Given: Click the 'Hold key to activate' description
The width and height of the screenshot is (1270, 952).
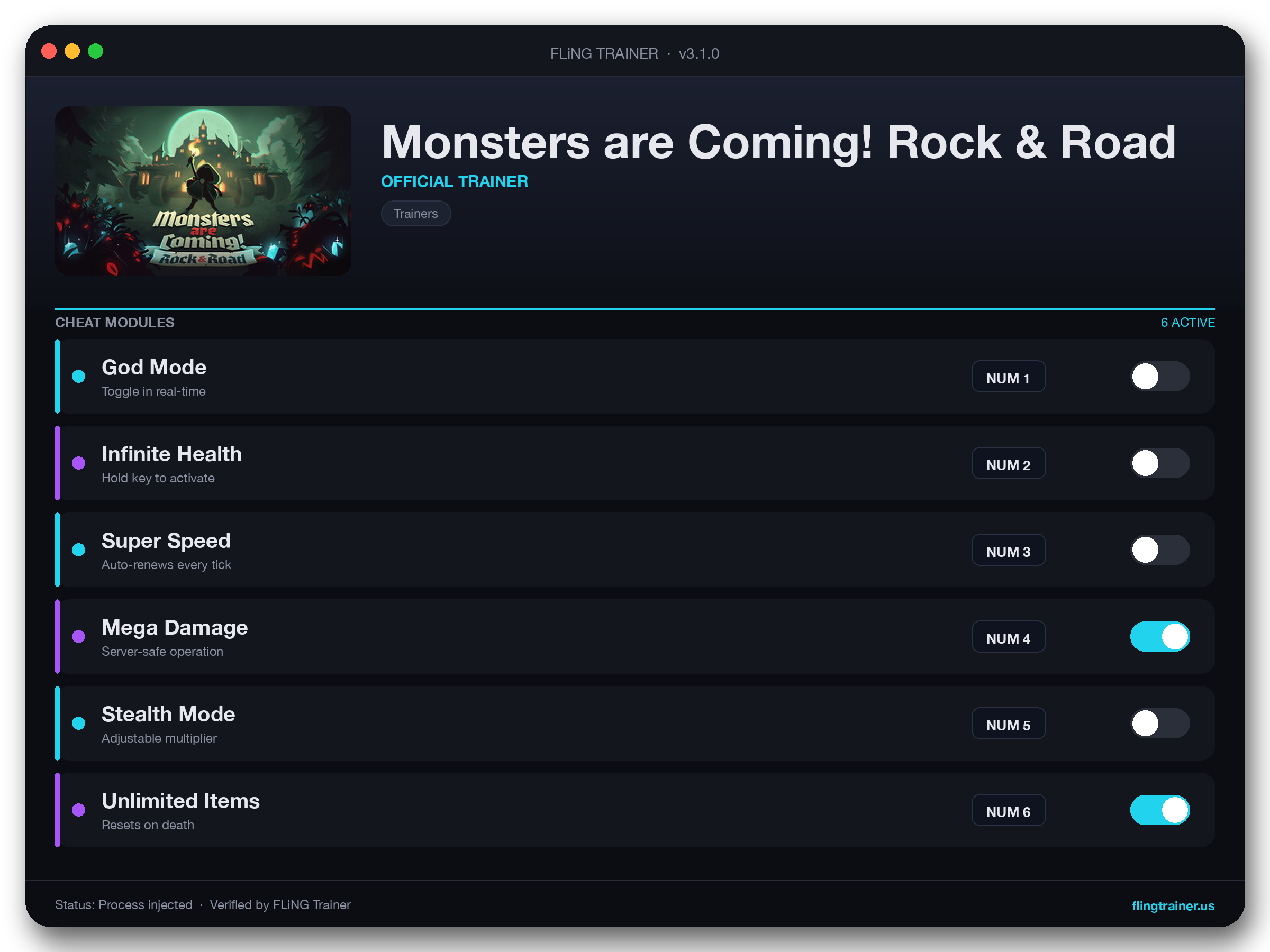Looking at the screenshot, I should pyautogui.click(x=158, y=478).
